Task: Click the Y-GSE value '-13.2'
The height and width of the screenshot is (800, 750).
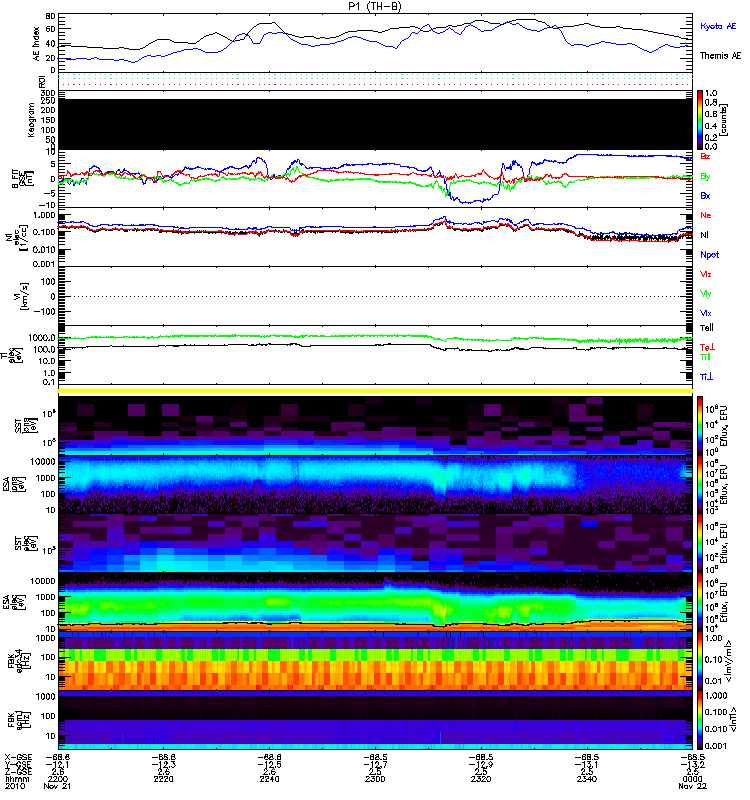Action: (692, 765)
